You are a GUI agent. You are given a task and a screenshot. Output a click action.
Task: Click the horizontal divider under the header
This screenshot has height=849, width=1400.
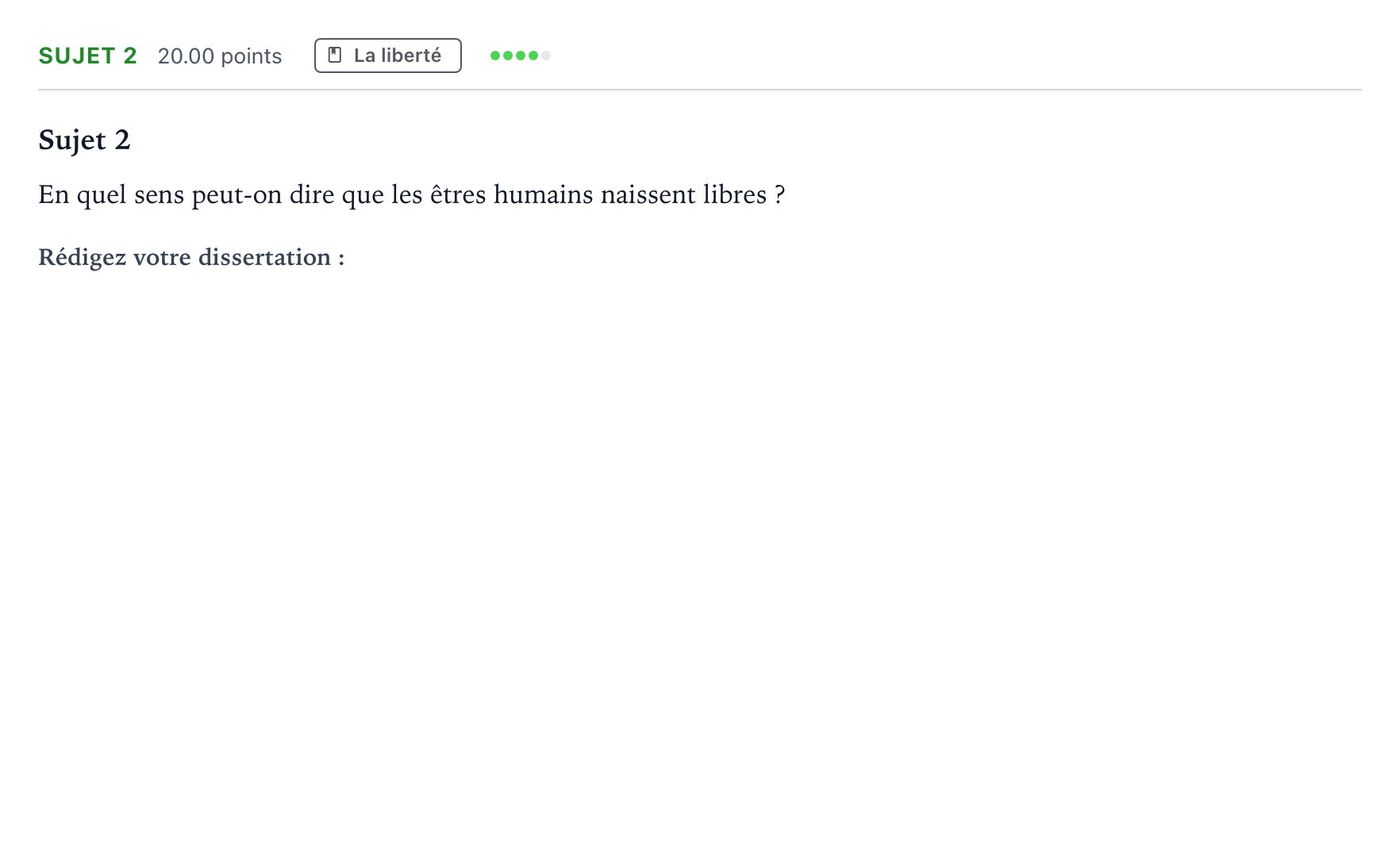(x=700, y=90)
